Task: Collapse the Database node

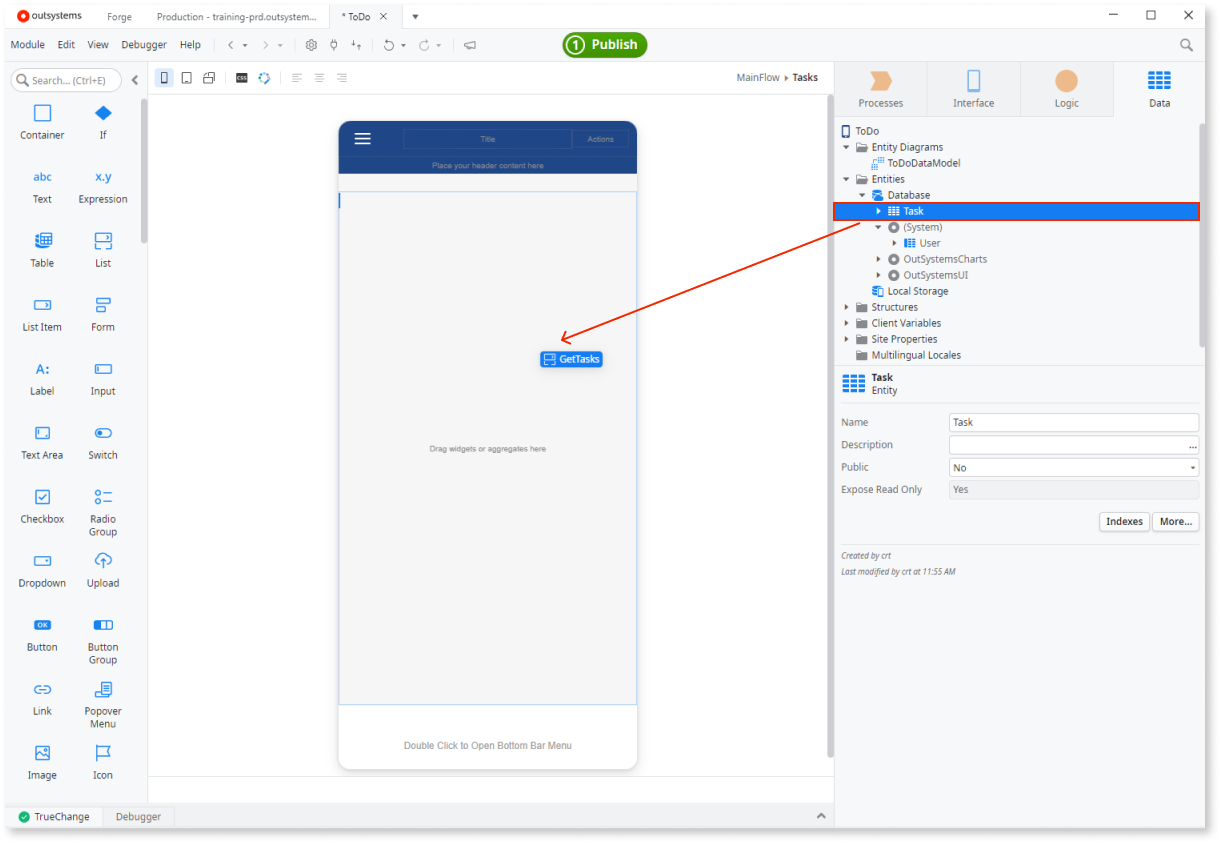Action: point(862,194)
